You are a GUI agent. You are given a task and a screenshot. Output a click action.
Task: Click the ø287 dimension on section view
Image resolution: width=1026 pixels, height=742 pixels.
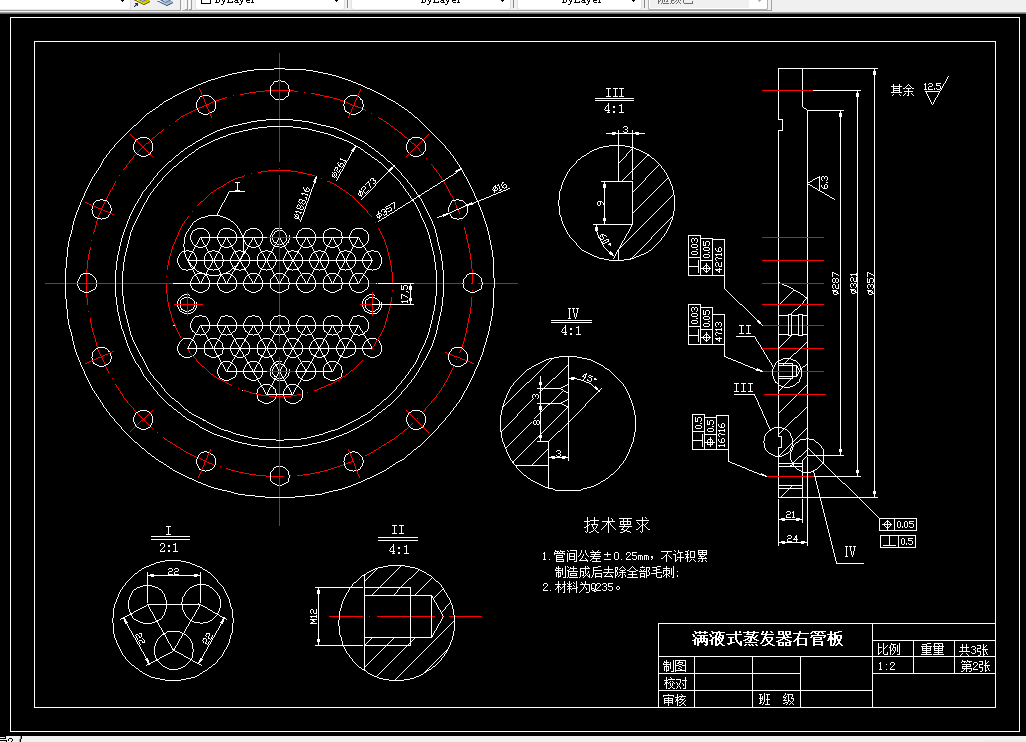(x=836, y=283)
